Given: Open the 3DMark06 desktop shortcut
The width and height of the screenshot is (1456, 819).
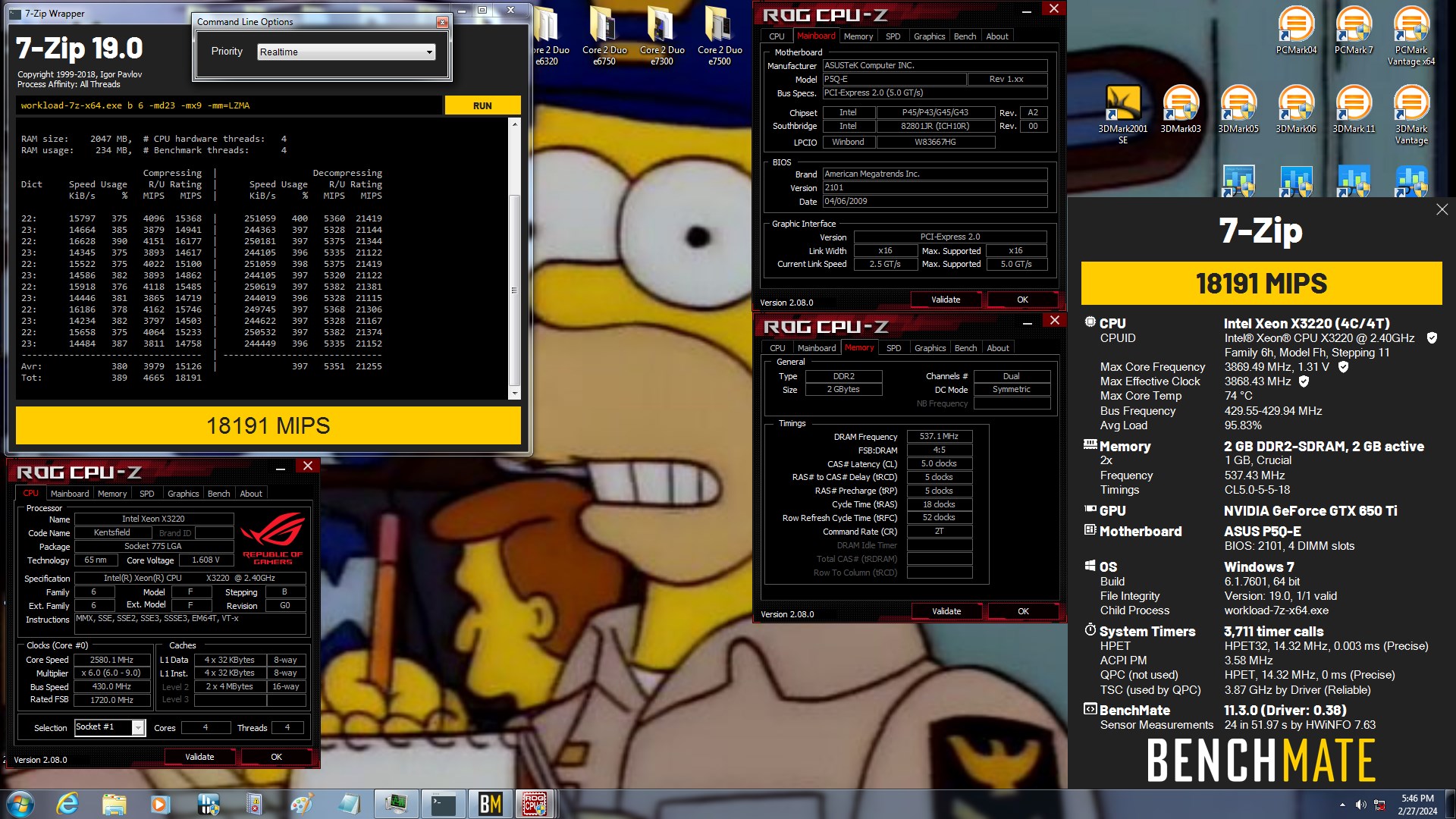Looking at the screenshot, I should (x=1296, y=109).
